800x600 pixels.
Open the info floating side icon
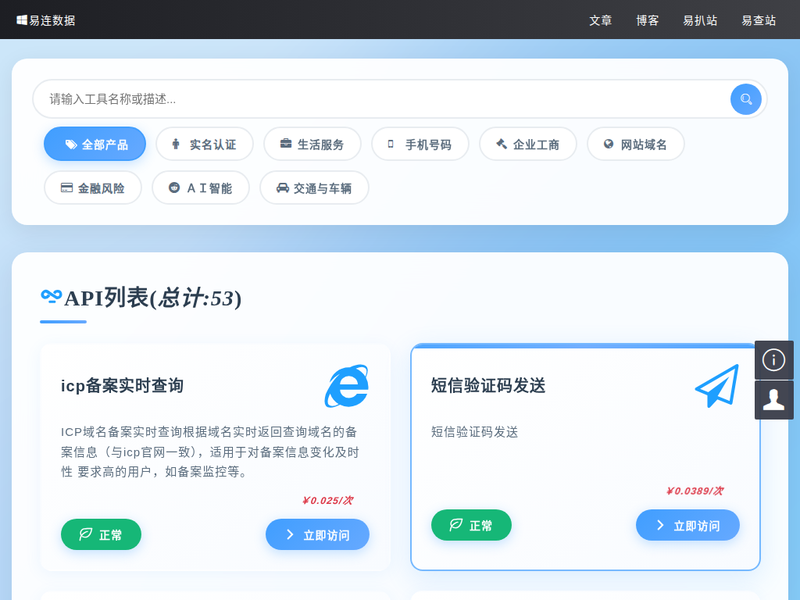774,360
